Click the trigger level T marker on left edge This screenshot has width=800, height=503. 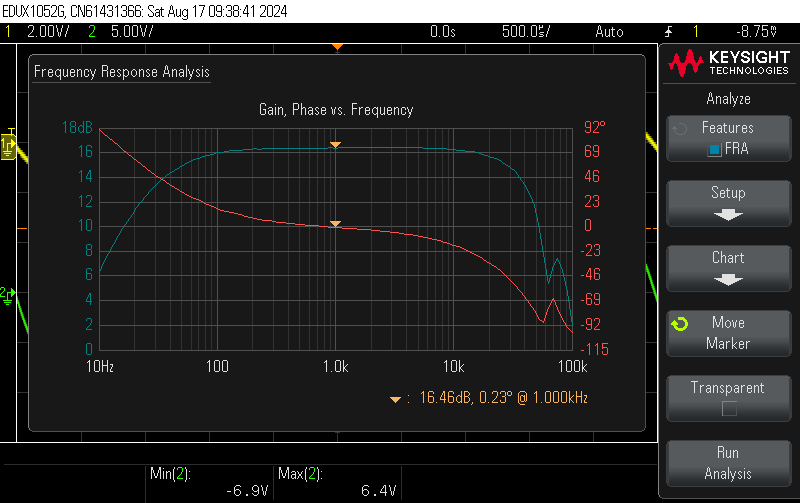pyautogui.click(x=10, y=132)
